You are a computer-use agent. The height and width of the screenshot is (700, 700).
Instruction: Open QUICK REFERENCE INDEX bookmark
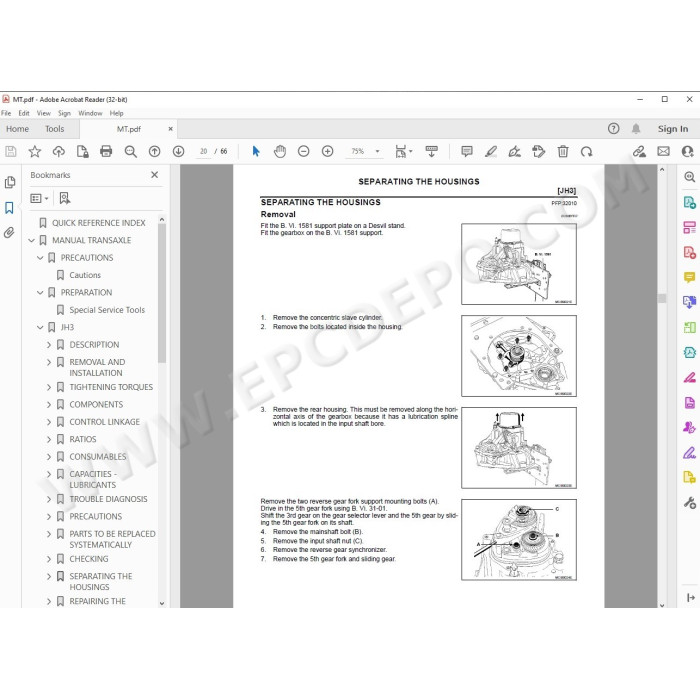tap(99, 223)
